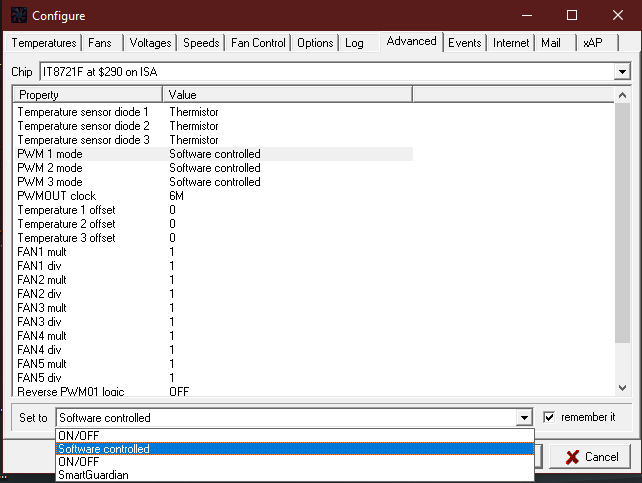Choose Software controlled in dropdown list
Image resolution: width=642 pixels, height=483 pixels.
pyautogui.click(x=295, y=449)
